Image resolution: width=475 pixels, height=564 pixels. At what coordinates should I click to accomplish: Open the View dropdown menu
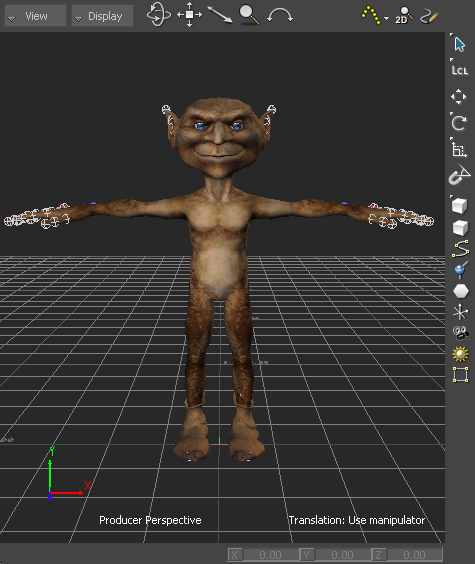[35, 16]
